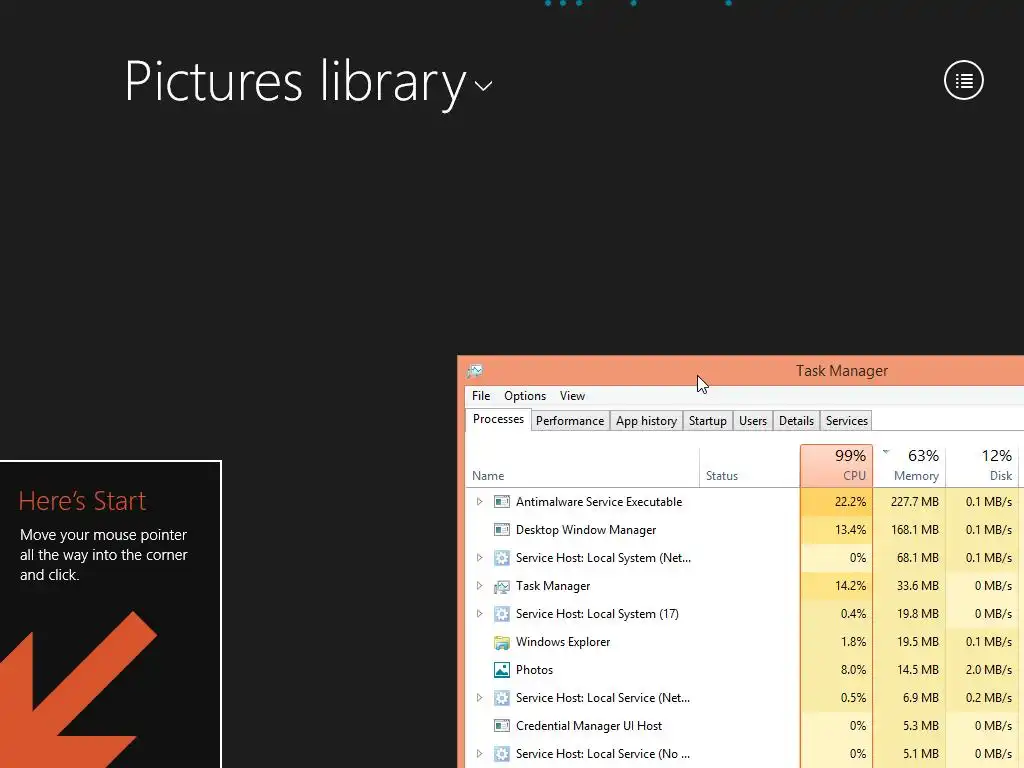Click the Pictures library list view icon
This screenshot has height=768, width=1024.
click(x=964, y=80)
